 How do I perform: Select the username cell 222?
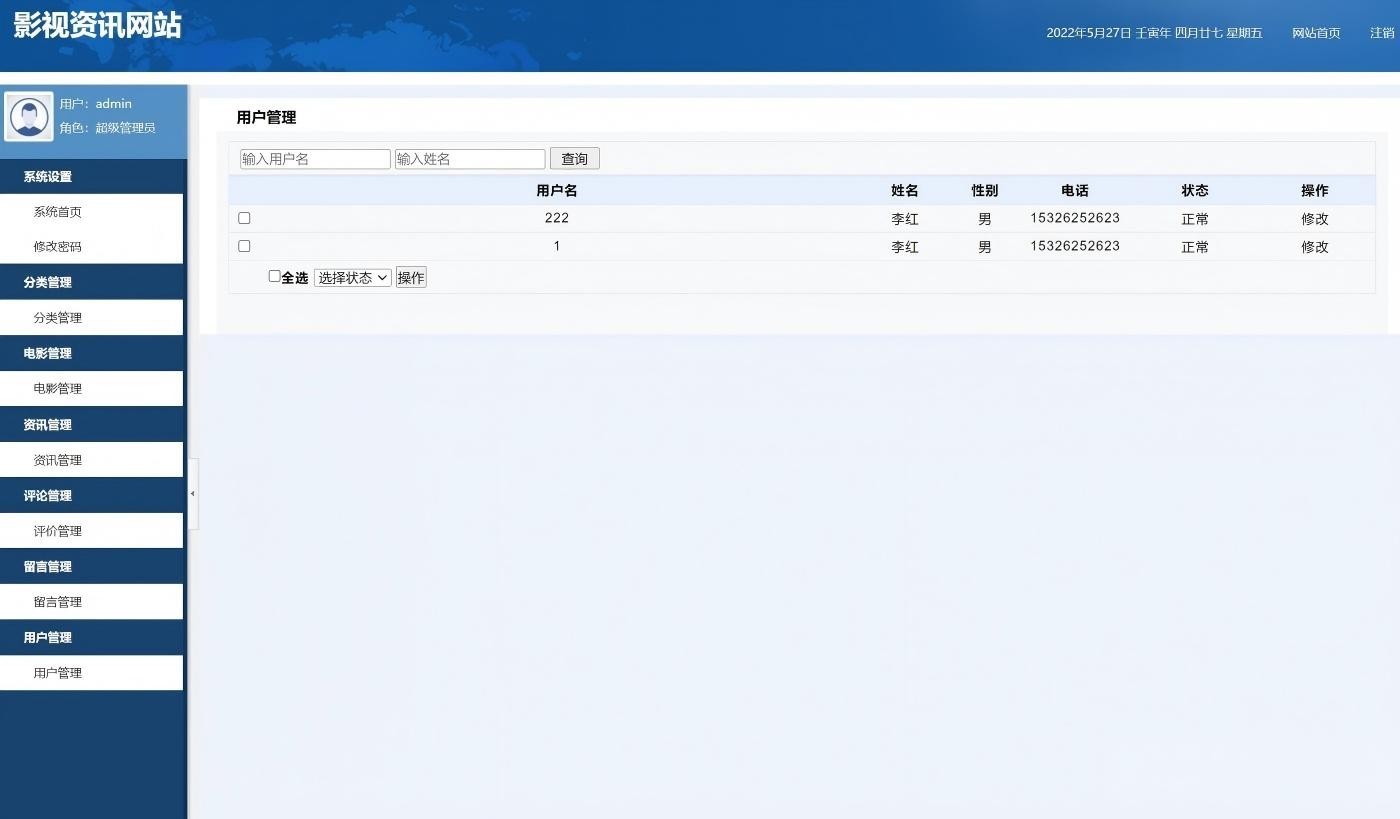click(557, 218)
